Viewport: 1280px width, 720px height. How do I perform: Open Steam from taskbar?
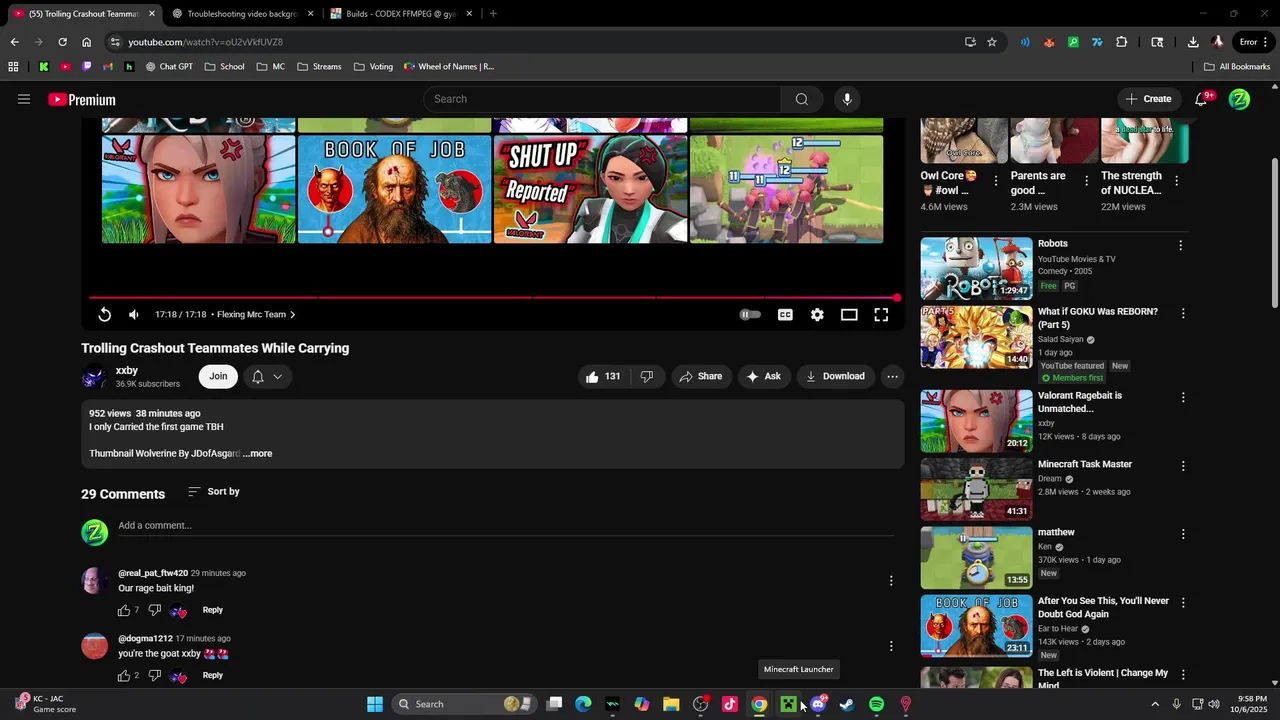[x=847, y=704]
